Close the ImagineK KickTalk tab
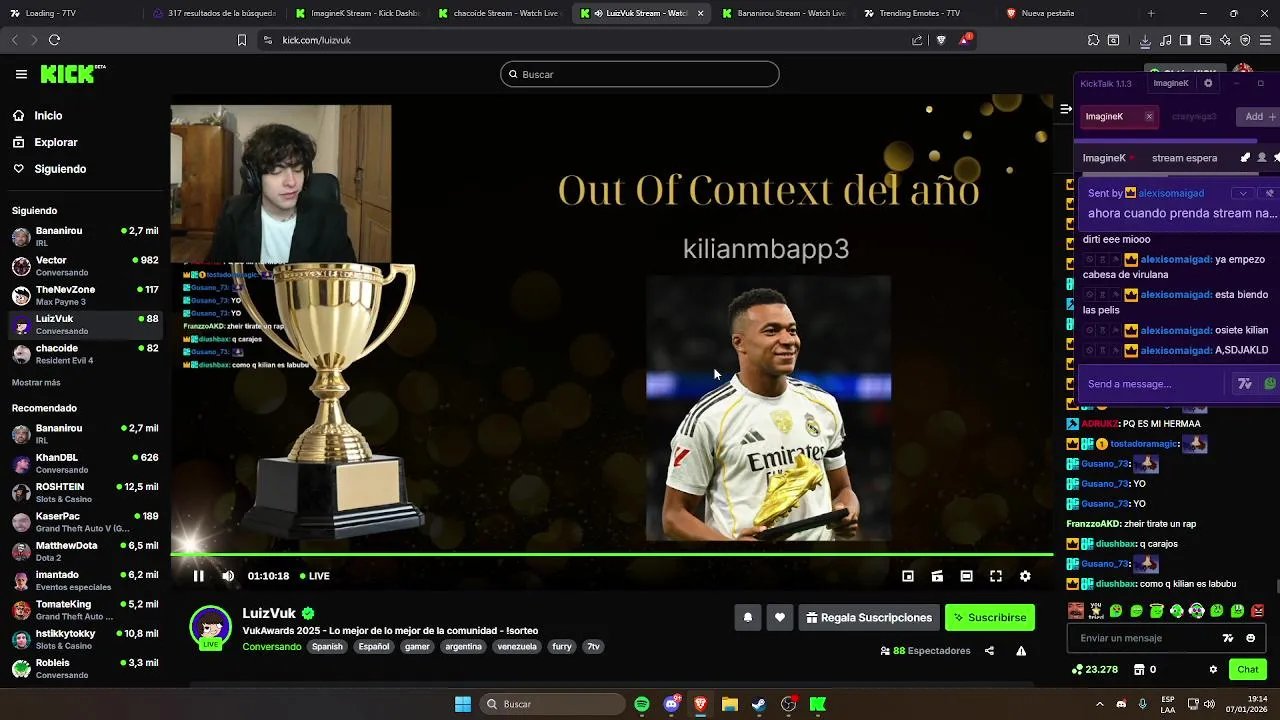The image size is (1280, 720). 1149,117
